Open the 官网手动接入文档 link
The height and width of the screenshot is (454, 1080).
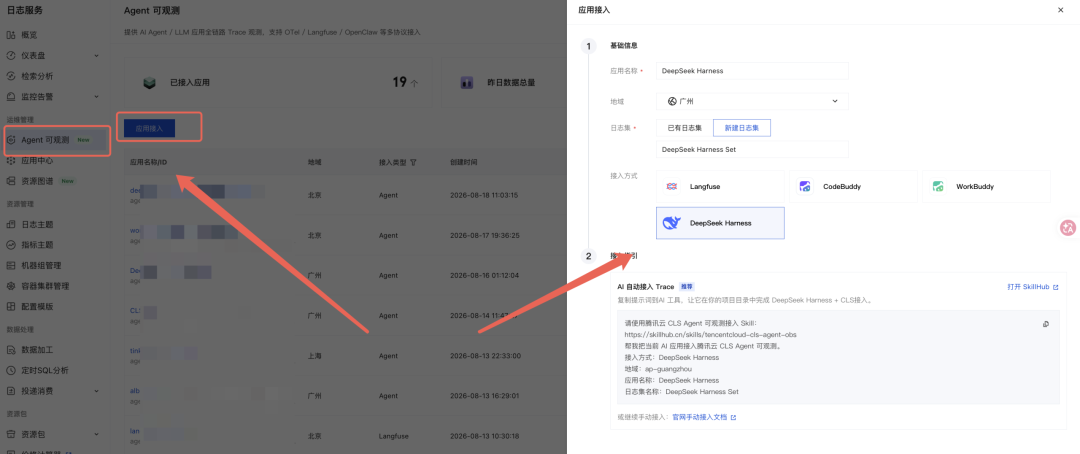pyautogui.click(x=704, y=417)
